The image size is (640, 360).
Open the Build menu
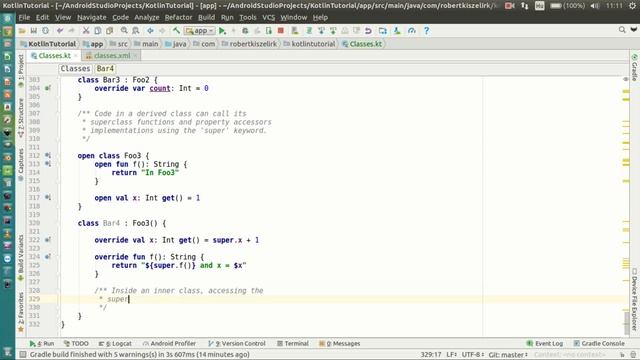(207, 18)
